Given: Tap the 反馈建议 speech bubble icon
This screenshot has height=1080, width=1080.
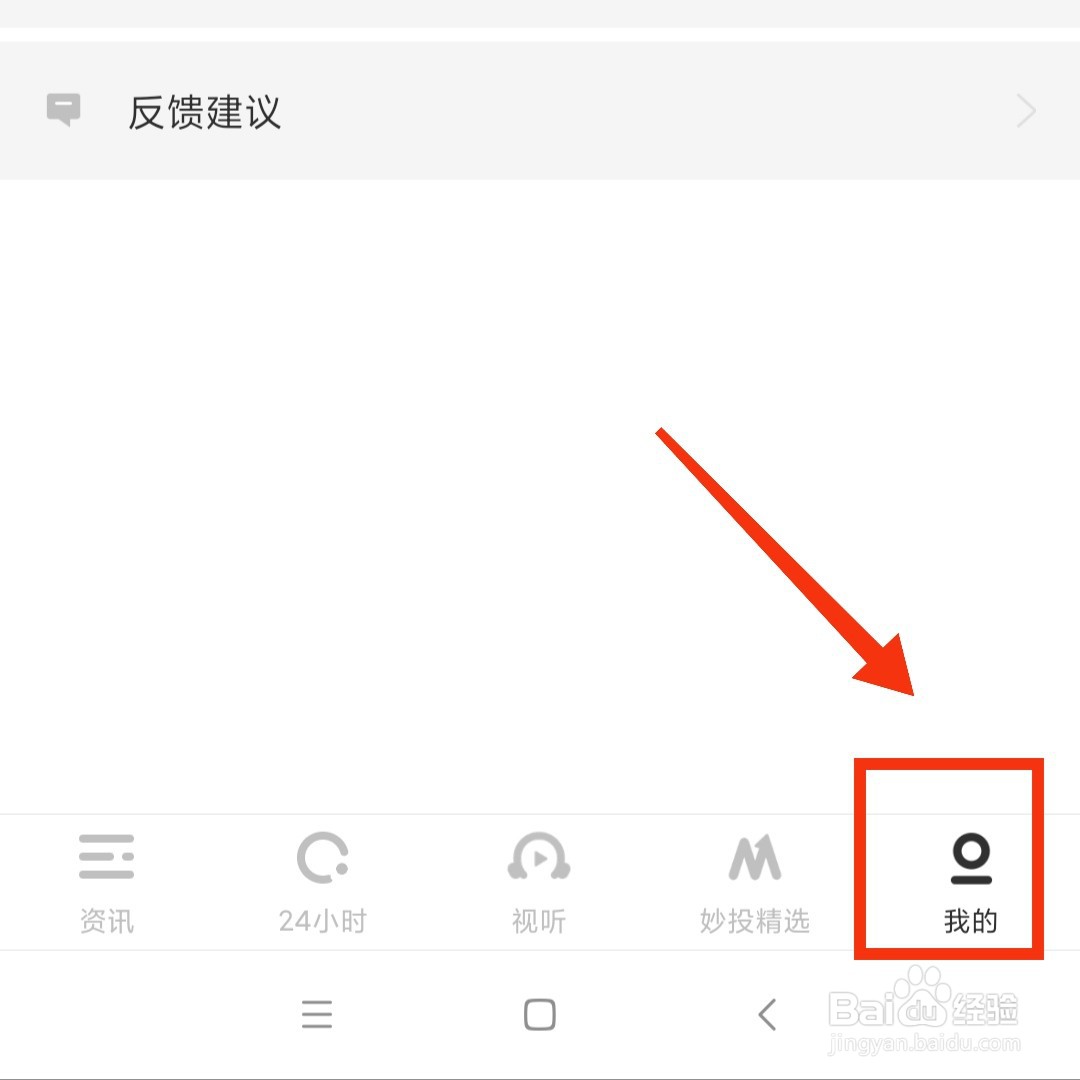Looking at the screenshot, I should coord(63,110).
